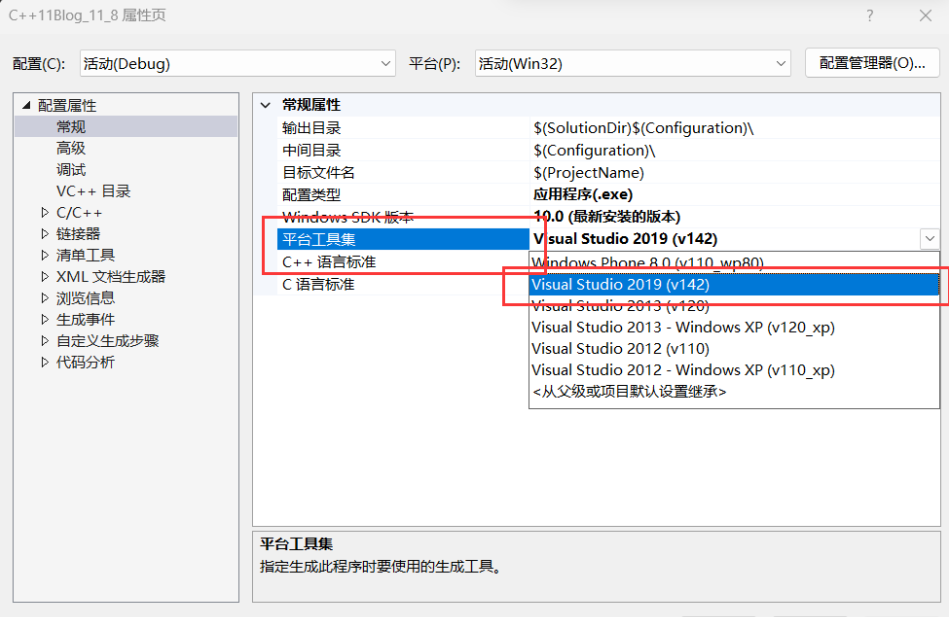Expand the C/C++ tree node arrow

[x=44, y=213]
